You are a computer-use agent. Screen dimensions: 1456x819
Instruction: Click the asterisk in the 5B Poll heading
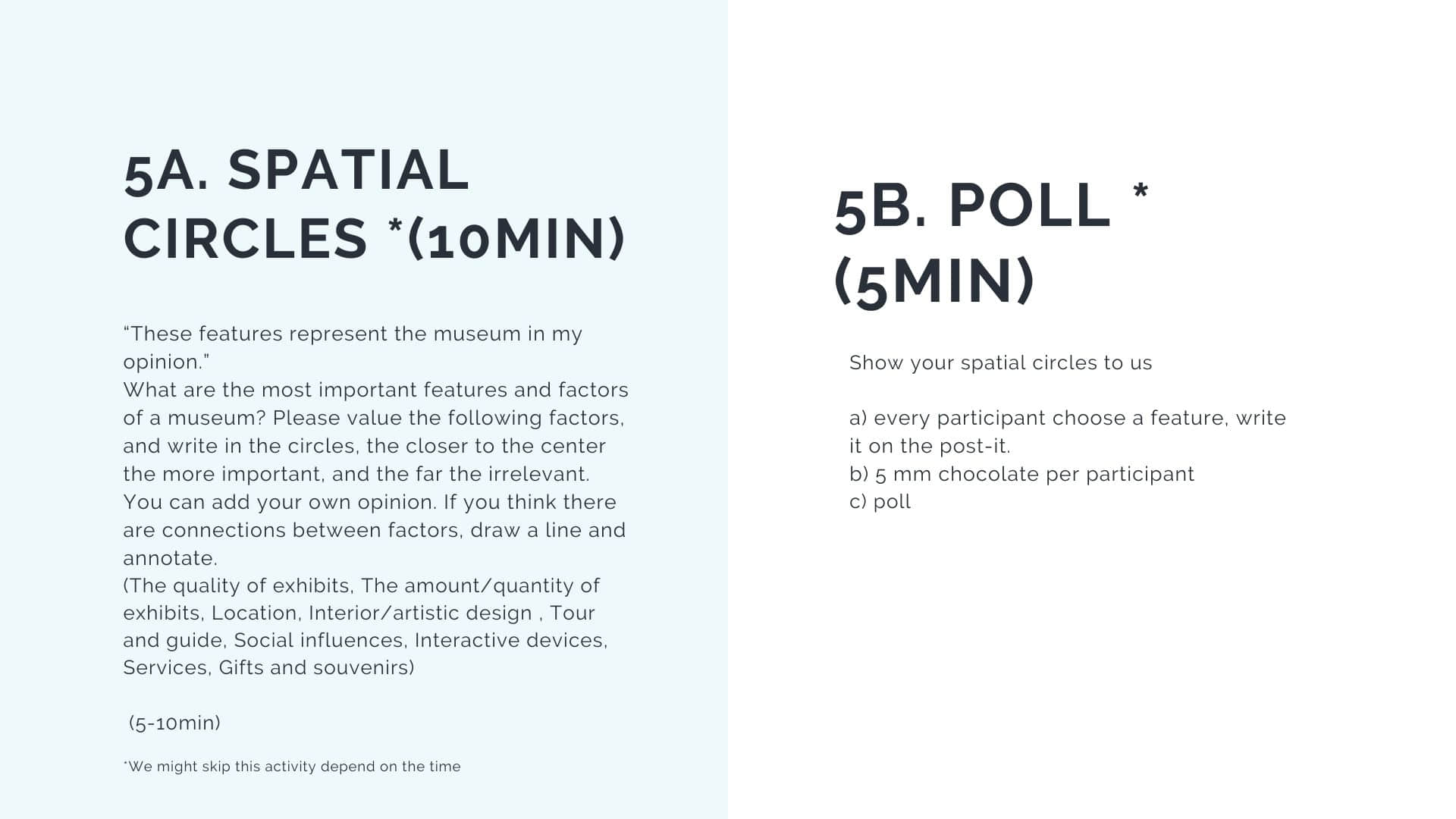[x=1140, y=190]
